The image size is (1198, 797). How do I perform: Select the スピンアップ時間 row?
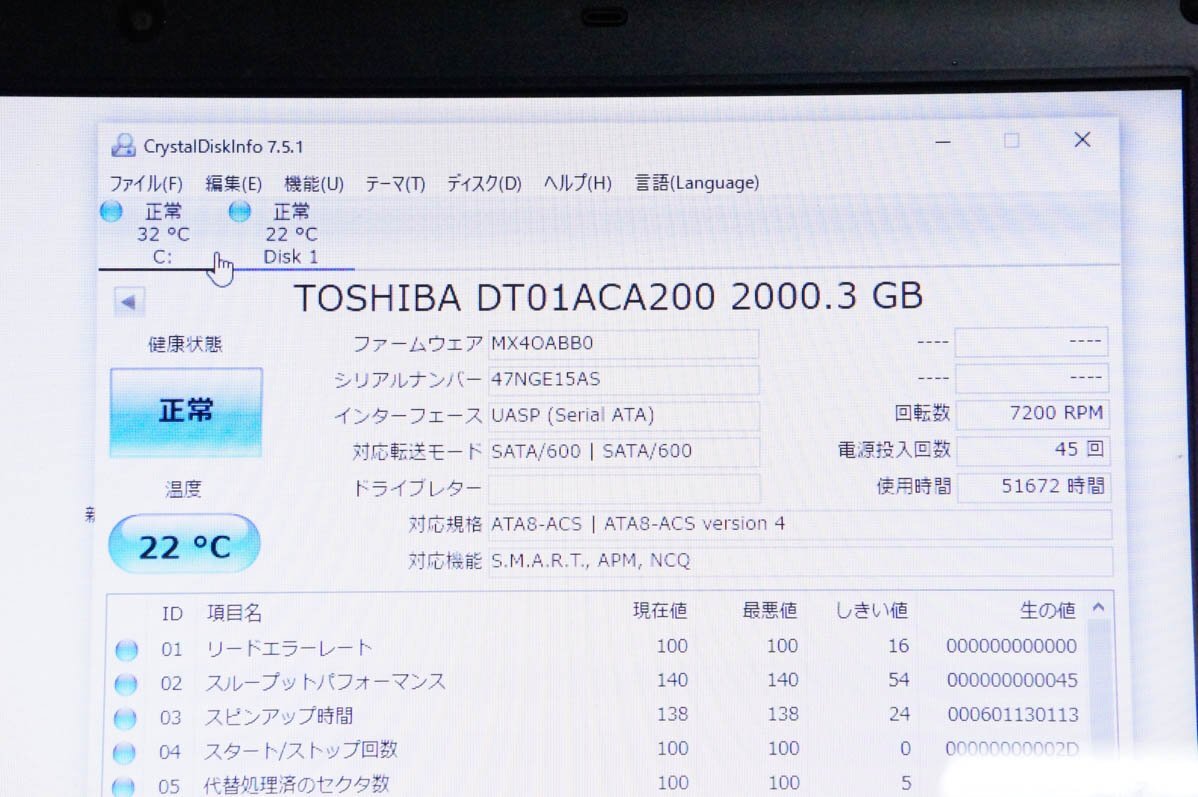tap(597, 716)
